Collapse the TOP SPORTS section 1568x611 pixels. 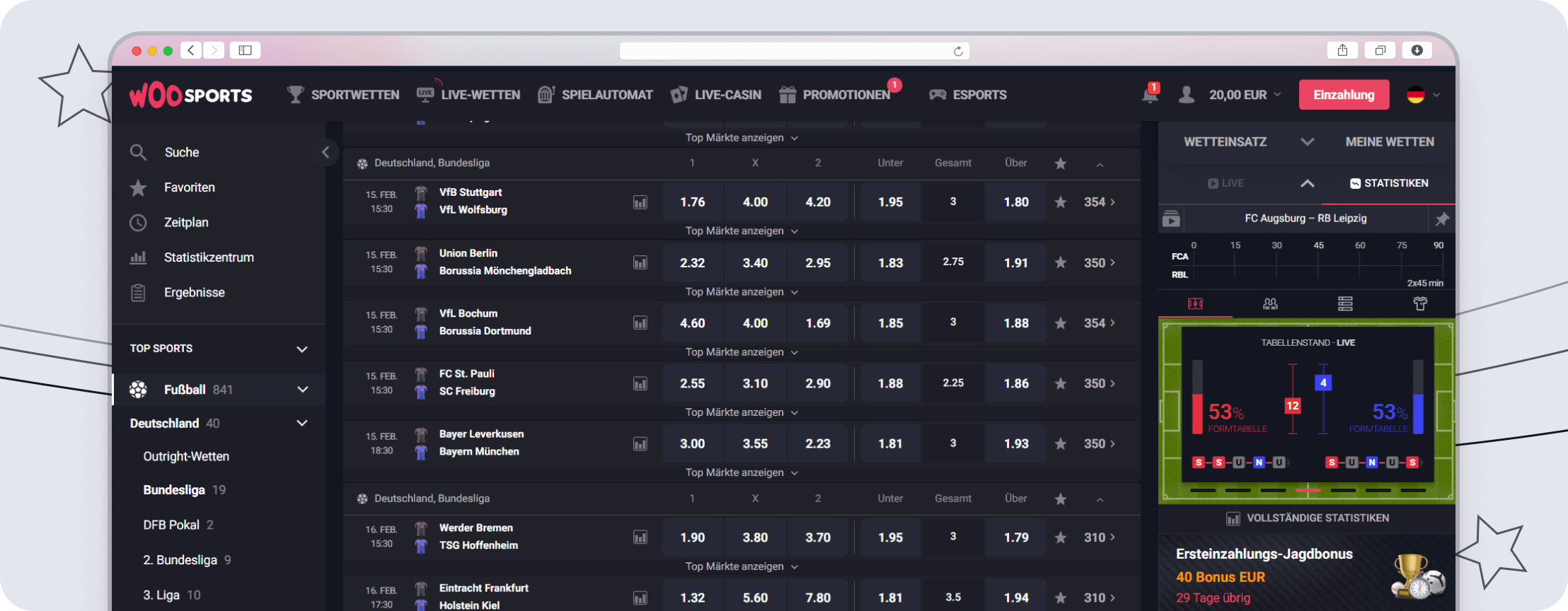click(x=302, y=349)
